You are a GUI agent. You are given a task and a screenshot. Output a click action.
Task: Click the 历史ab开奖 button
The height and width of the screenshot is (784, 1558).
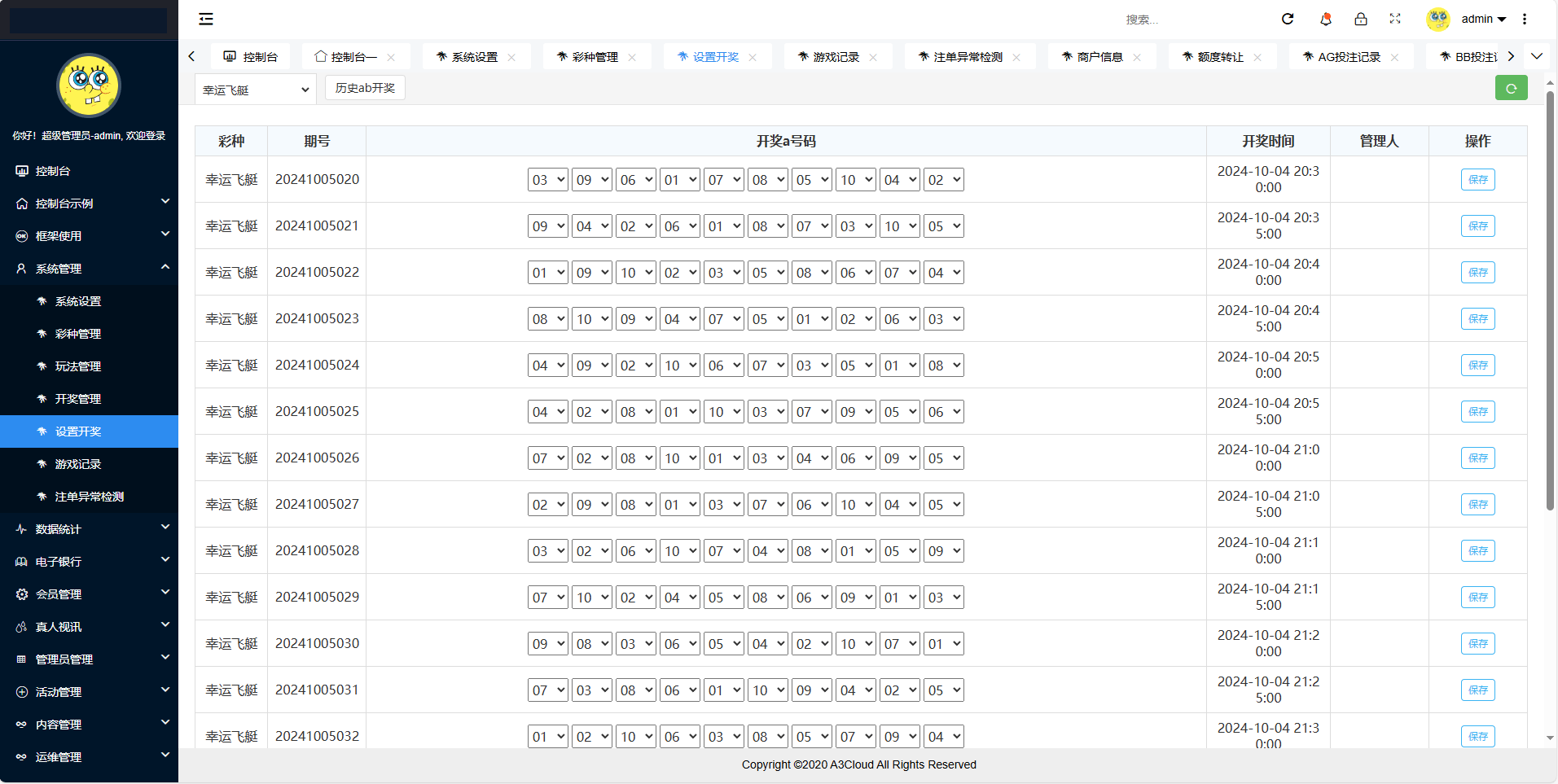click(365, 88)
